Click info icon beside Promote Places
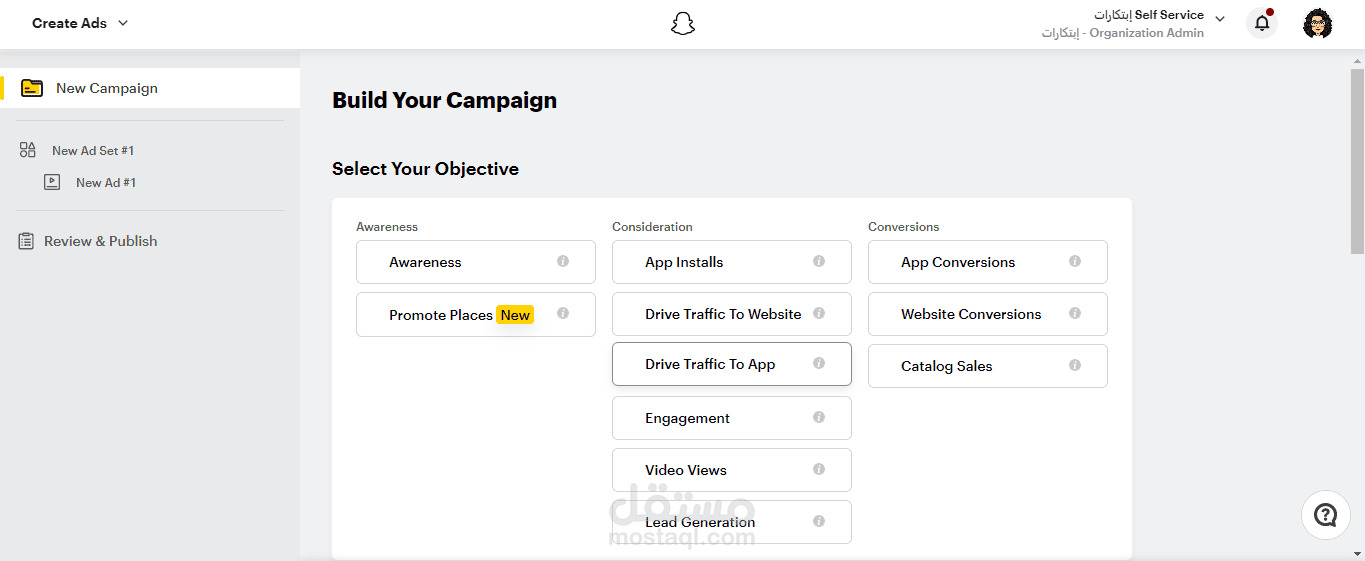Viewport: 1365px width, 561px height. 563,313
